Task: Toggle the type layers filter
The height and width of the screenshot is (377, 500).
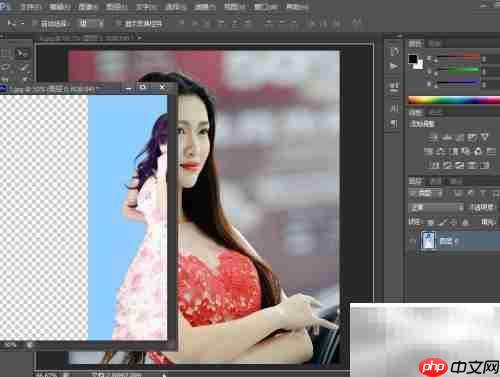Action: point(482,193)
